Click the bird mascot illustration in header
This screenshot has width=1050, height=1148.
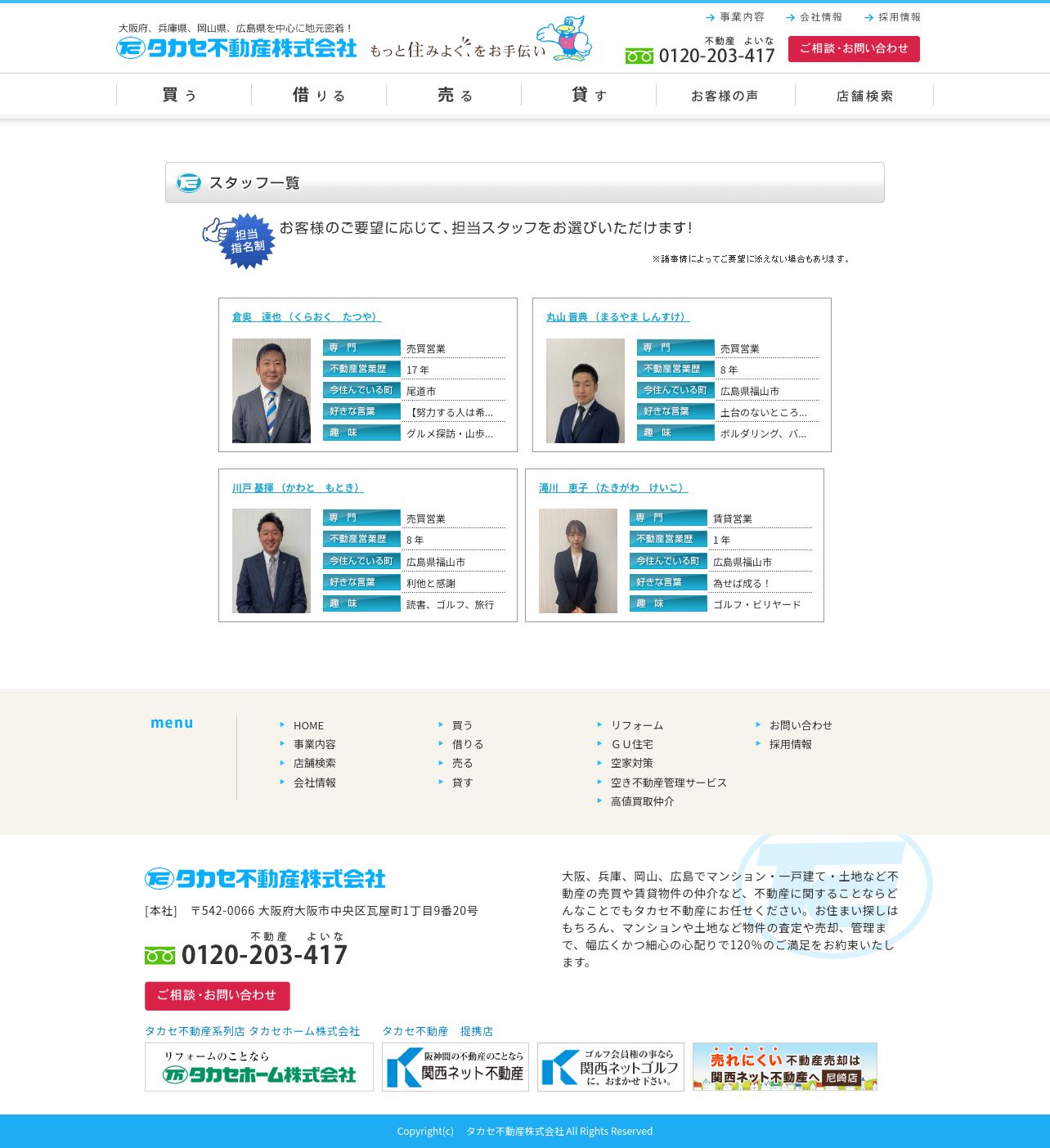pos(565,38)
